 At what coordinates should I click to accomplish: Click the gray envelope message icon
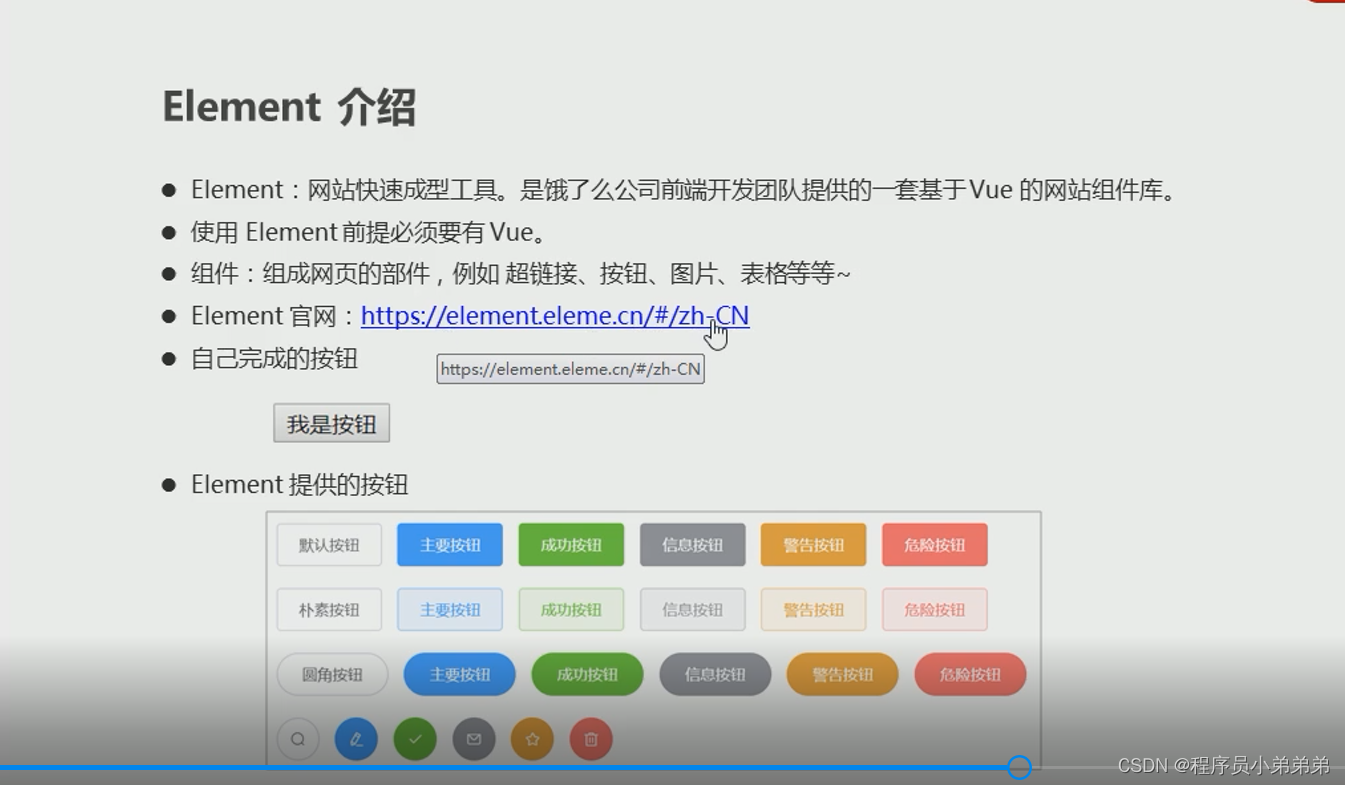(x=473, y=739)
